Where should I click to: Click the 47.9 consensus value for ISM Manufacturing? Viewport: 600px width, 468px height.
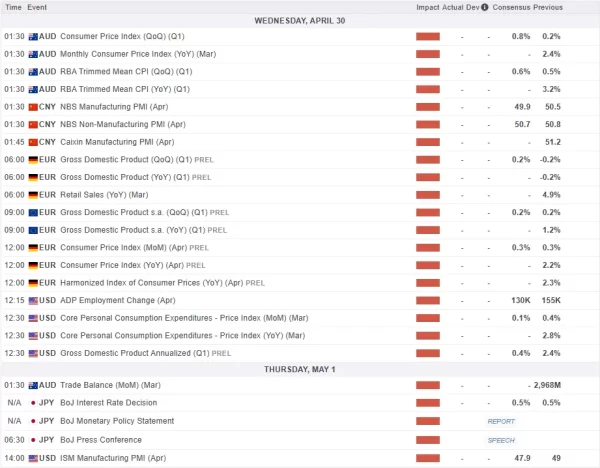tap(522, 458)
